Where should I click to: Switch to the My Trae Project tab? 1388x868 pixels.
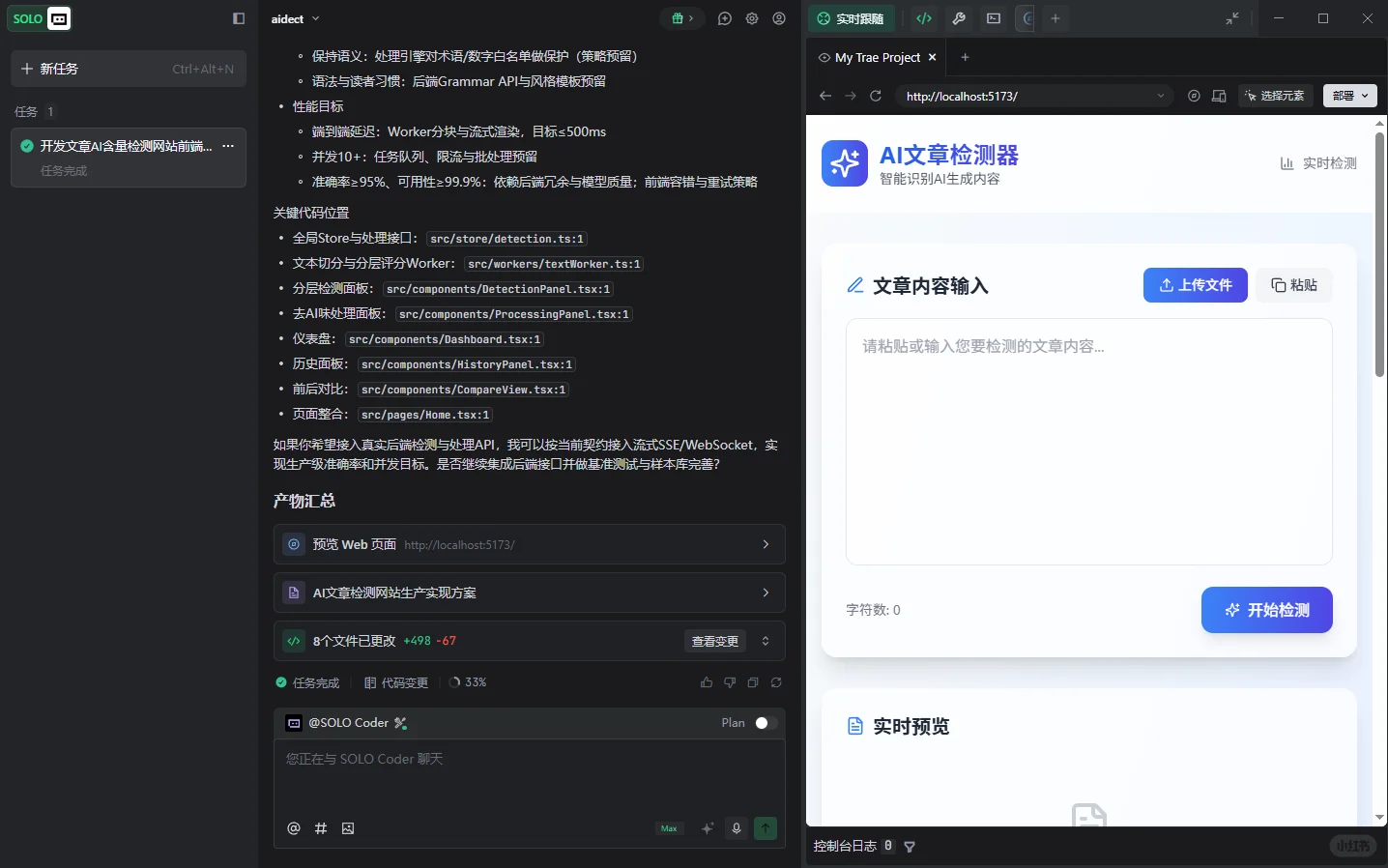875,57
